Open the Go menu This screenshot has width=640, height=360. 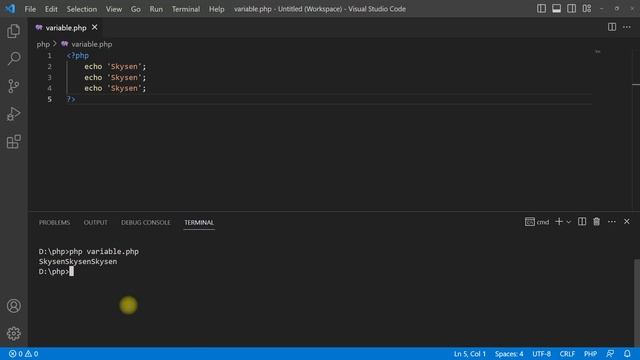[136, 9]
